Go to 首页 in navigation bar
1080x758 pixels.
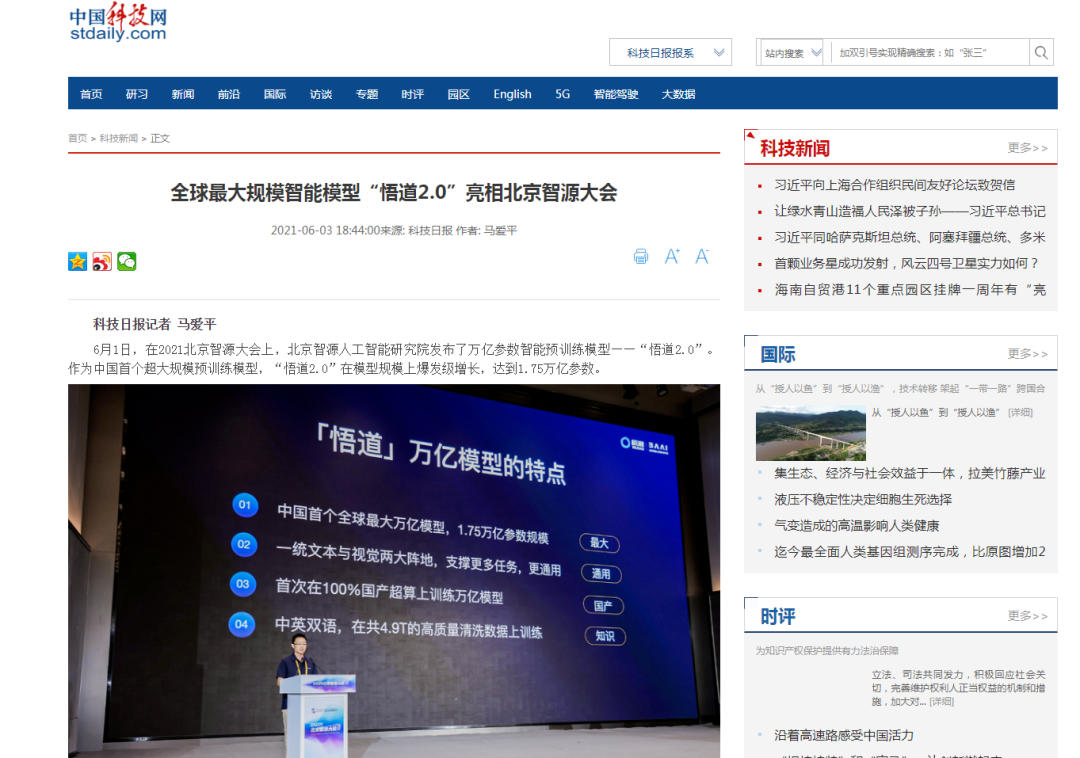coord(91,94)
